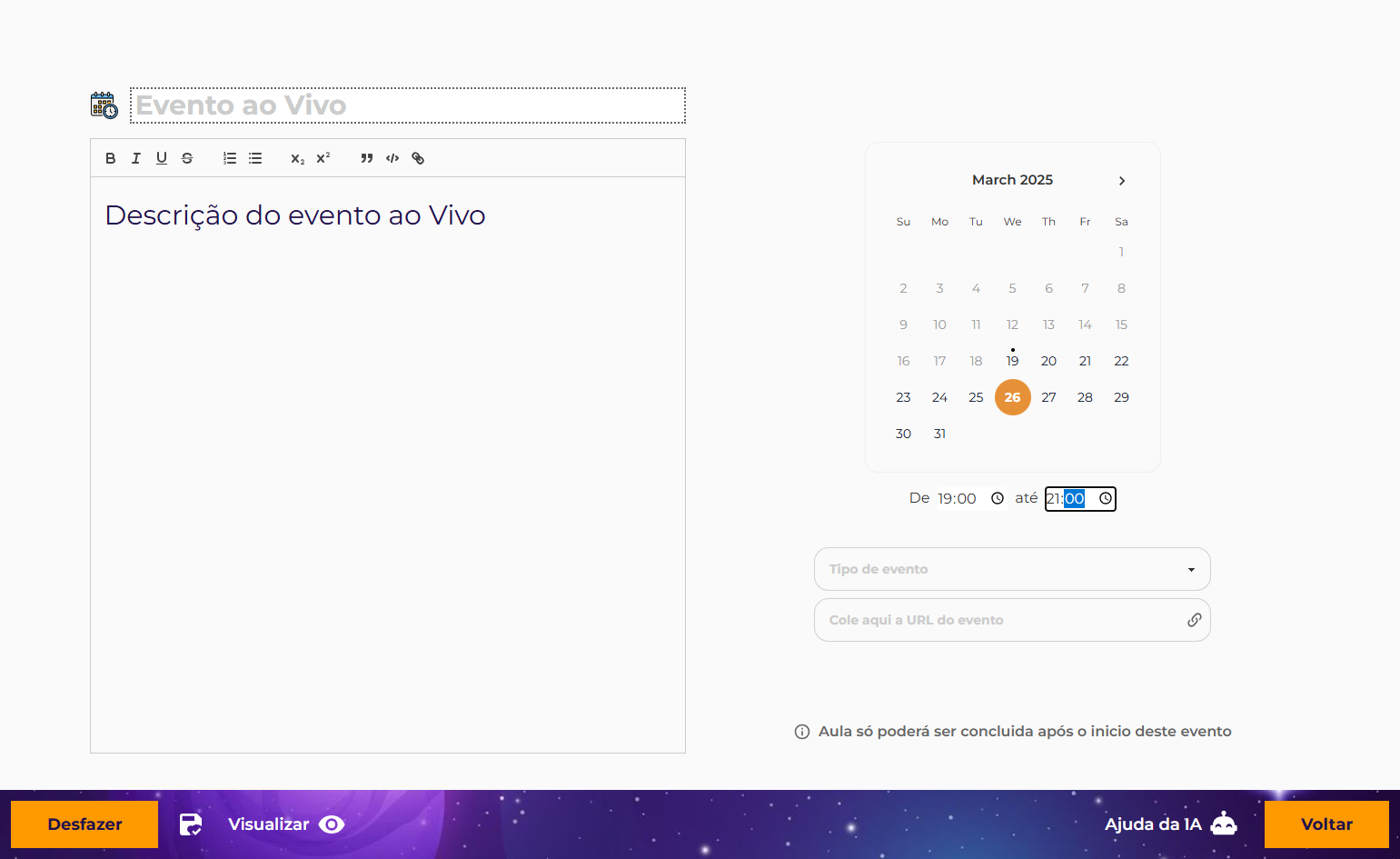Click the info icon near lesson note
1400x859 pixels.
(802, 732)
